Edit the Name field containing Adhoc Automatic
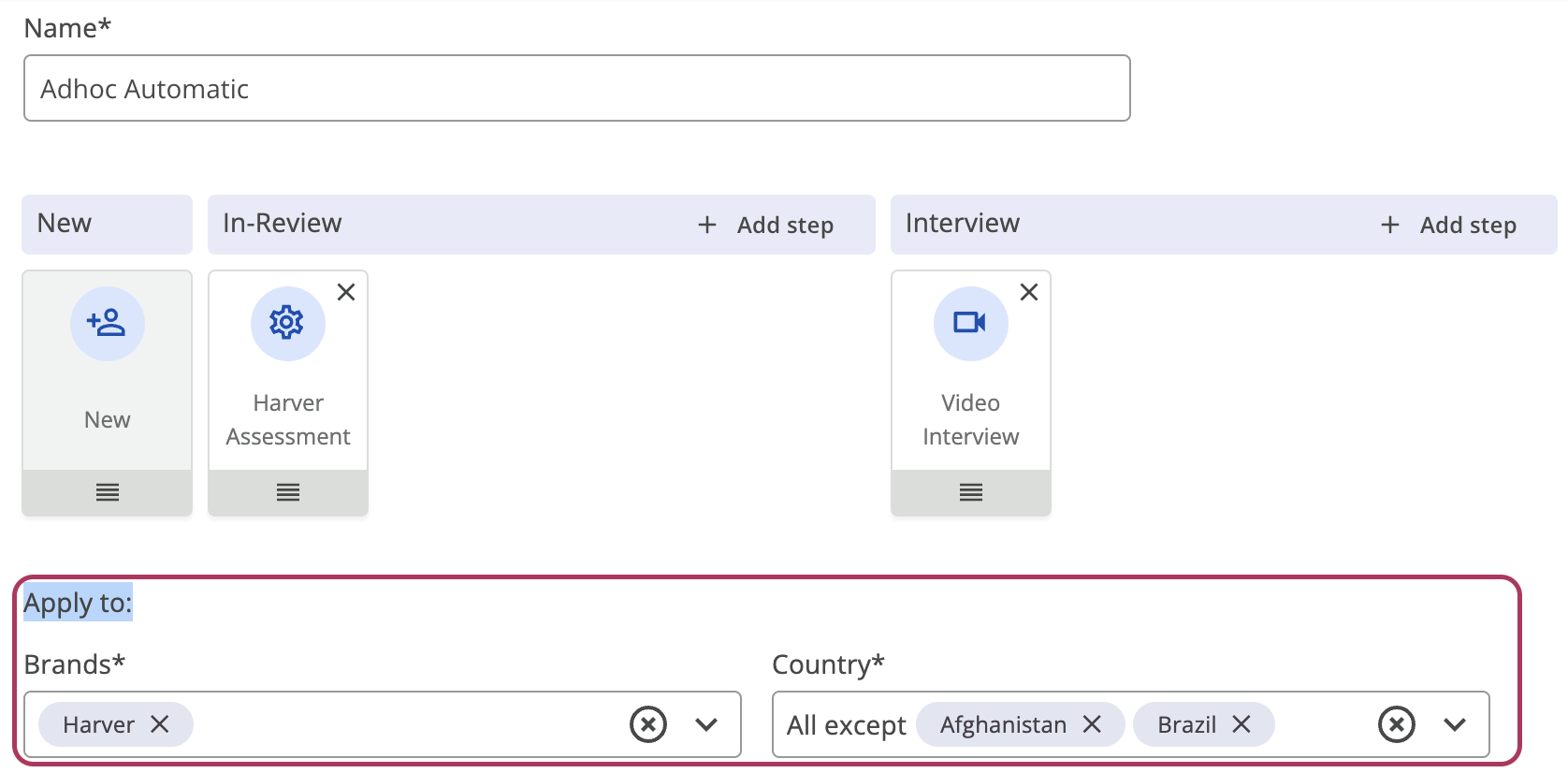 (576, 89)
